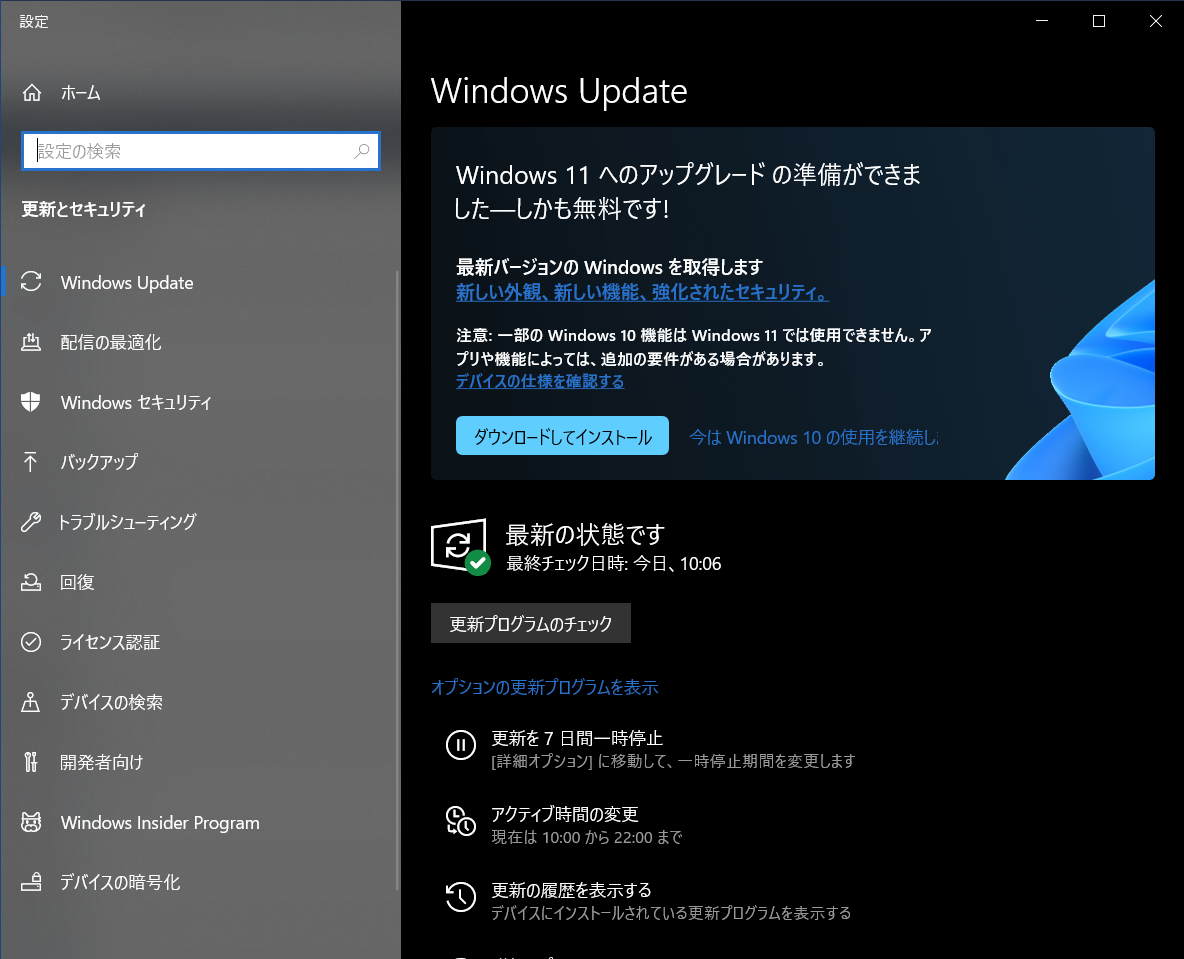
Task: Maximize the 設定 window
Action: pos(1099,21)
